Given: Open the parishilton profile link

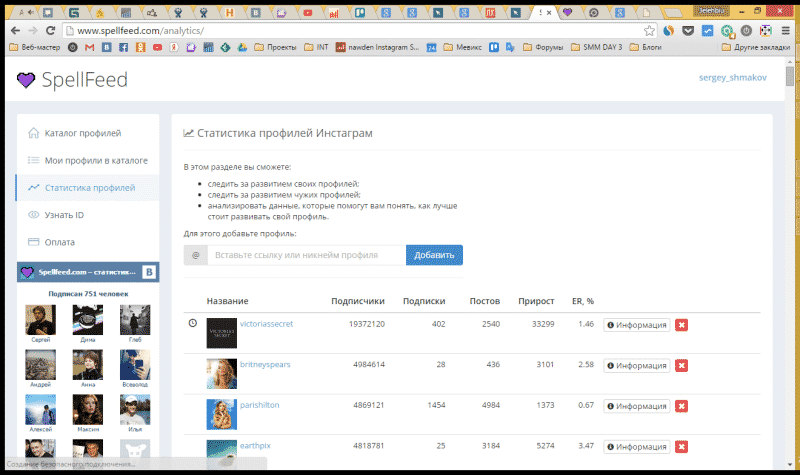Looking at the screenshot, I should [260, 405].
